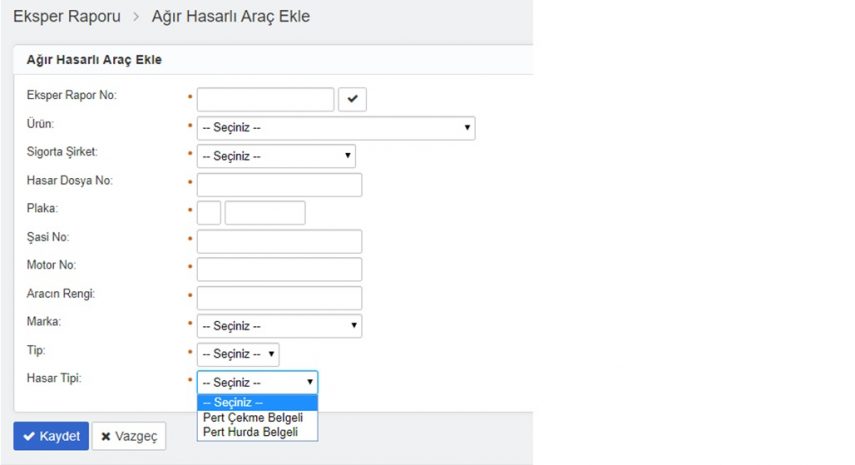
Task: Choose Pert Hurda Belgeli option
Action: (250, 432)
